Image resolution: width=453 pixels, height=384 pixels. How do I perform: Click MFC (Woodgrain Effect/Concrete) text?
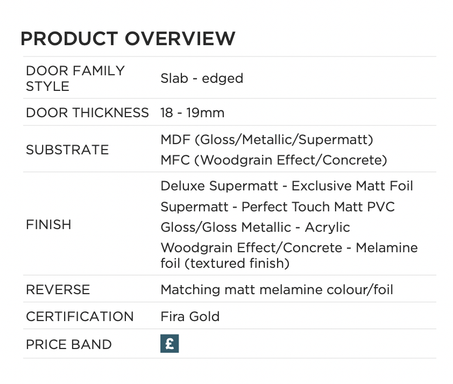coord(274,160)
